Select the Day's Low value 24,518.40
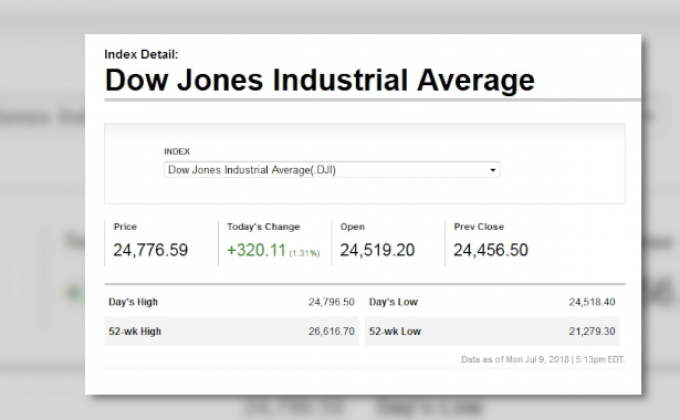Image resolution: width=680 pixels, height=420 pixels. (592, 302)
